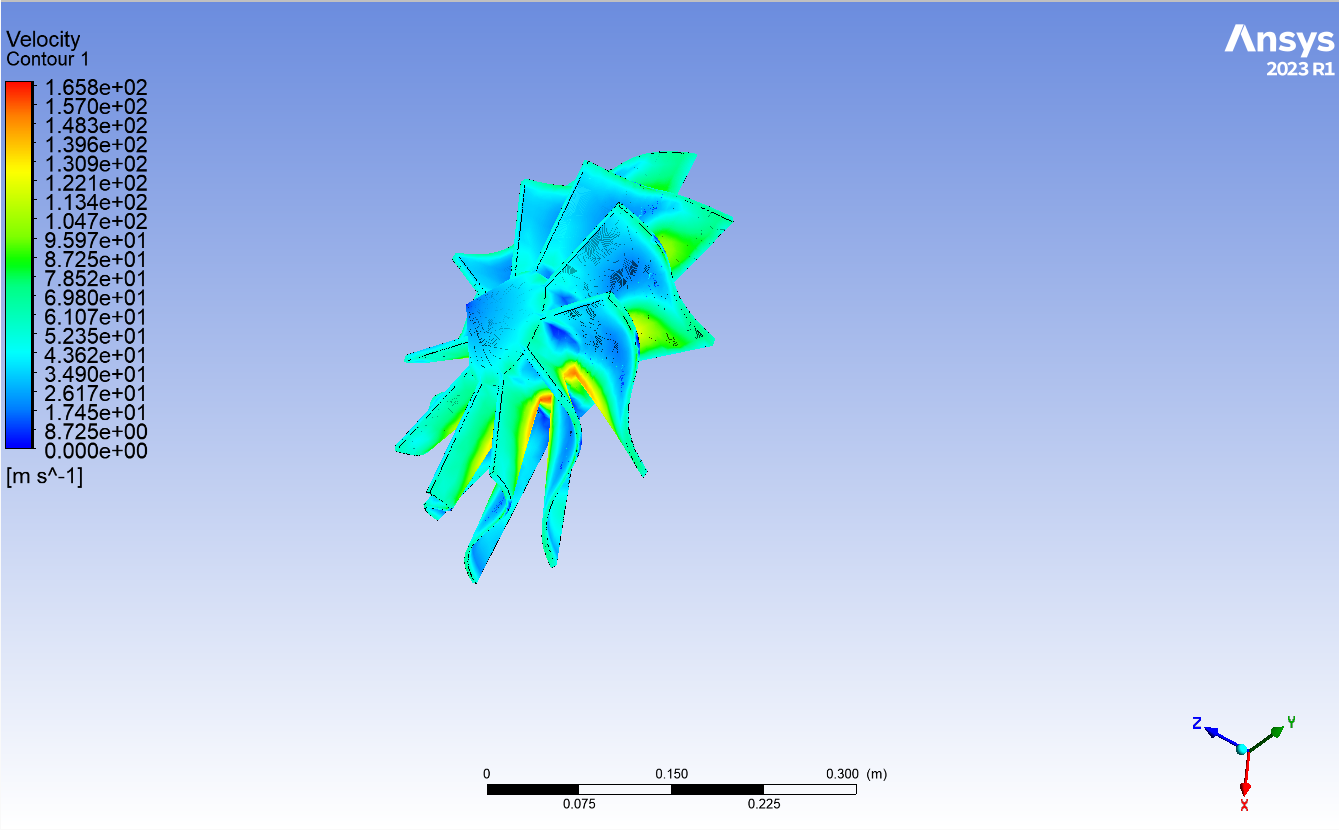Screen dimensions: 1339x830
Task: Click the maximum legend value 1.658e+02
Action: (x=94, y=88)
